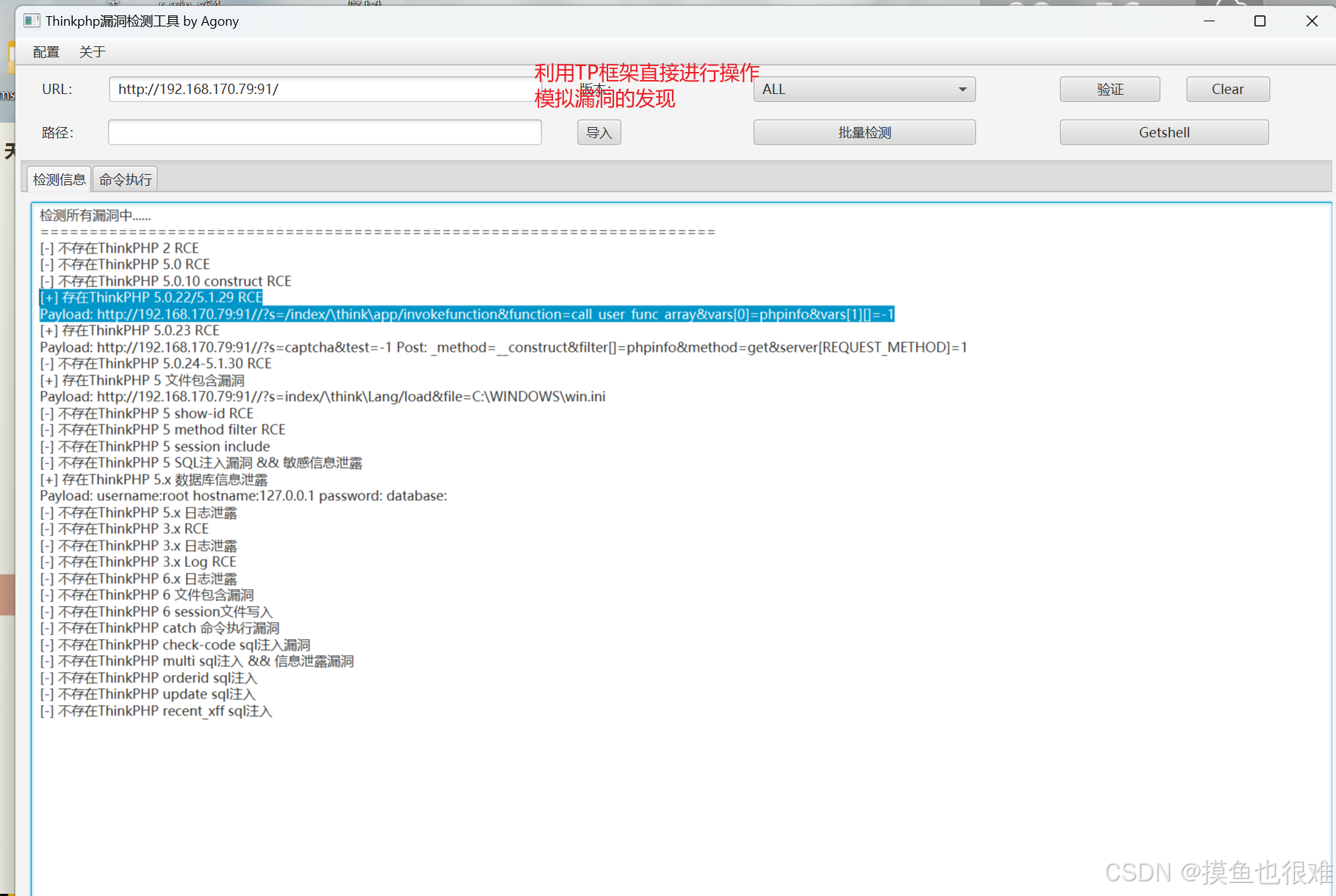Click the line '不存在ThinkPHP 5.0 RCE'
Screen dimensions: 1336x896
pyautogui.click(x=125, y=264)
